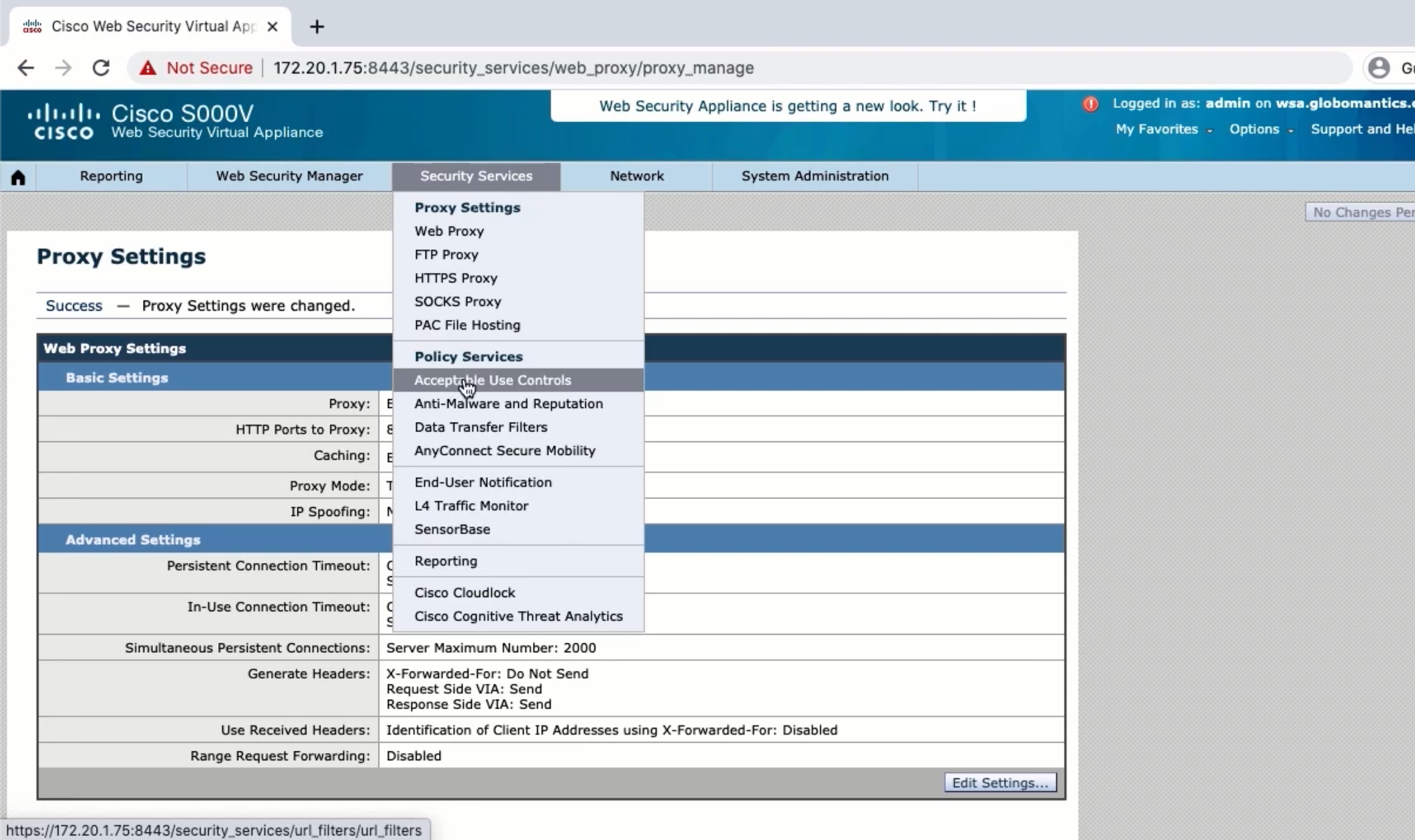Open the Reporting main menu
Viewport: 1415px width, 840px height.
click(111, 176)
